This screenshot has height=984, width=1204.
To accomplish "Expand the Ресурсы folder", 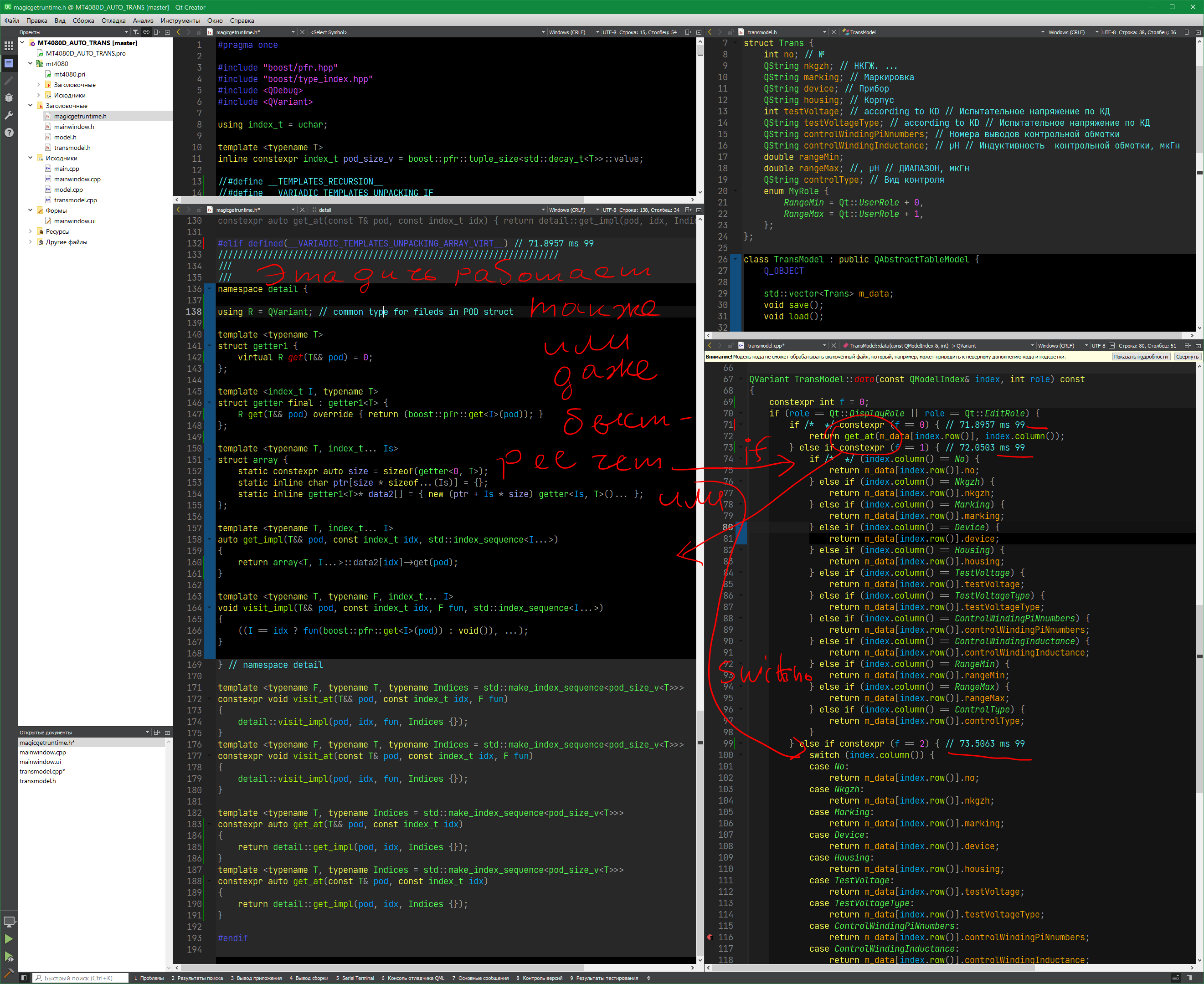I will pos(31,231).
